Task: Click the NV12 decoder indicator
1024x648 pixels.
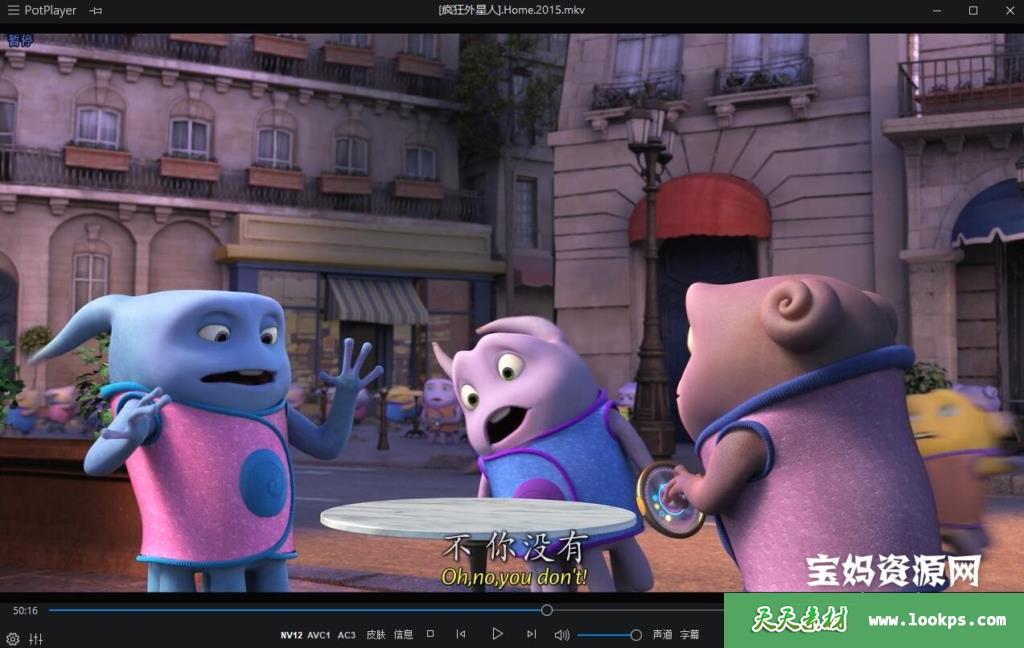Action: pos(291,635)
